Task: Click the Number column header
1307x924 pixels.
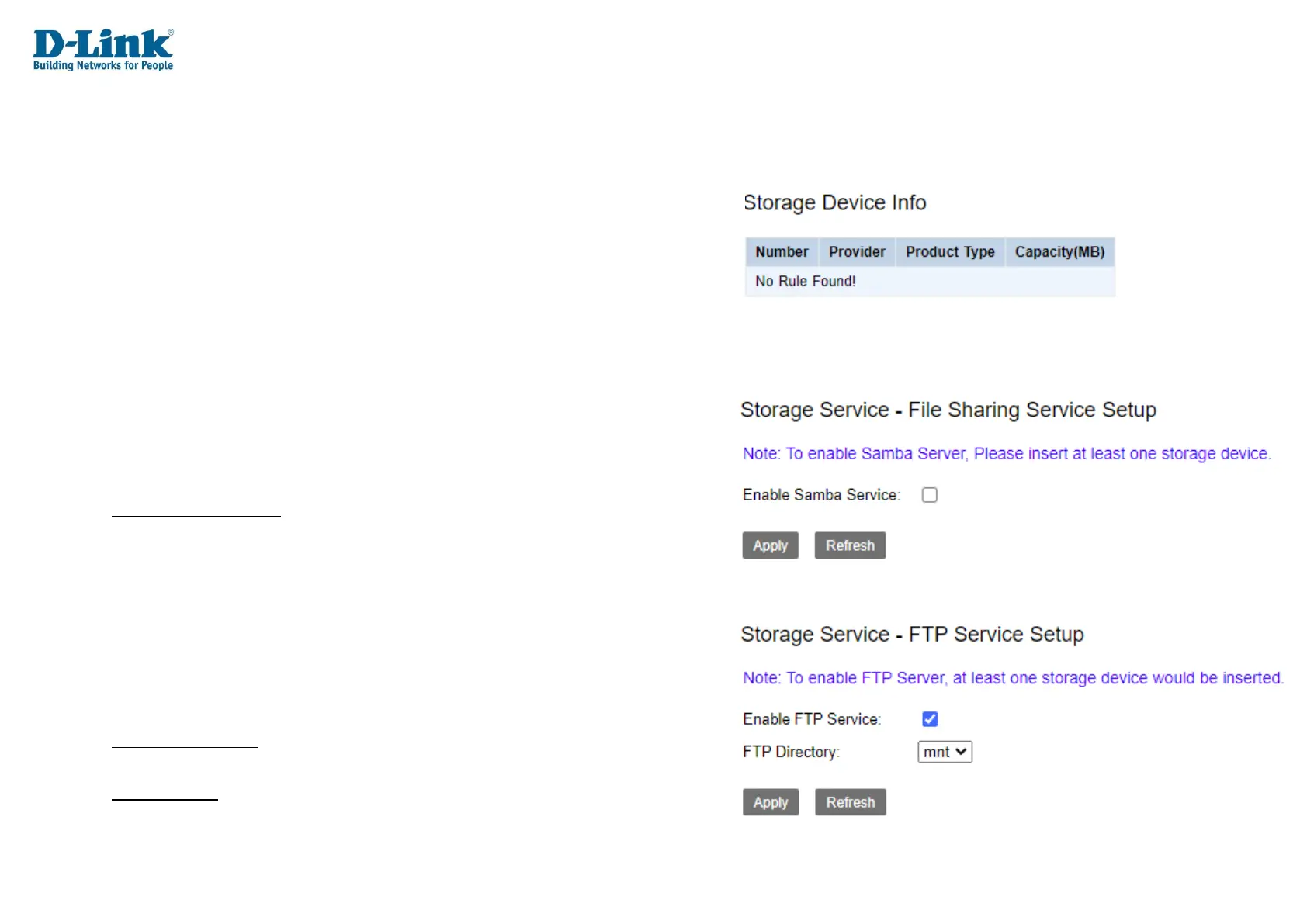Action: point(782,252)
